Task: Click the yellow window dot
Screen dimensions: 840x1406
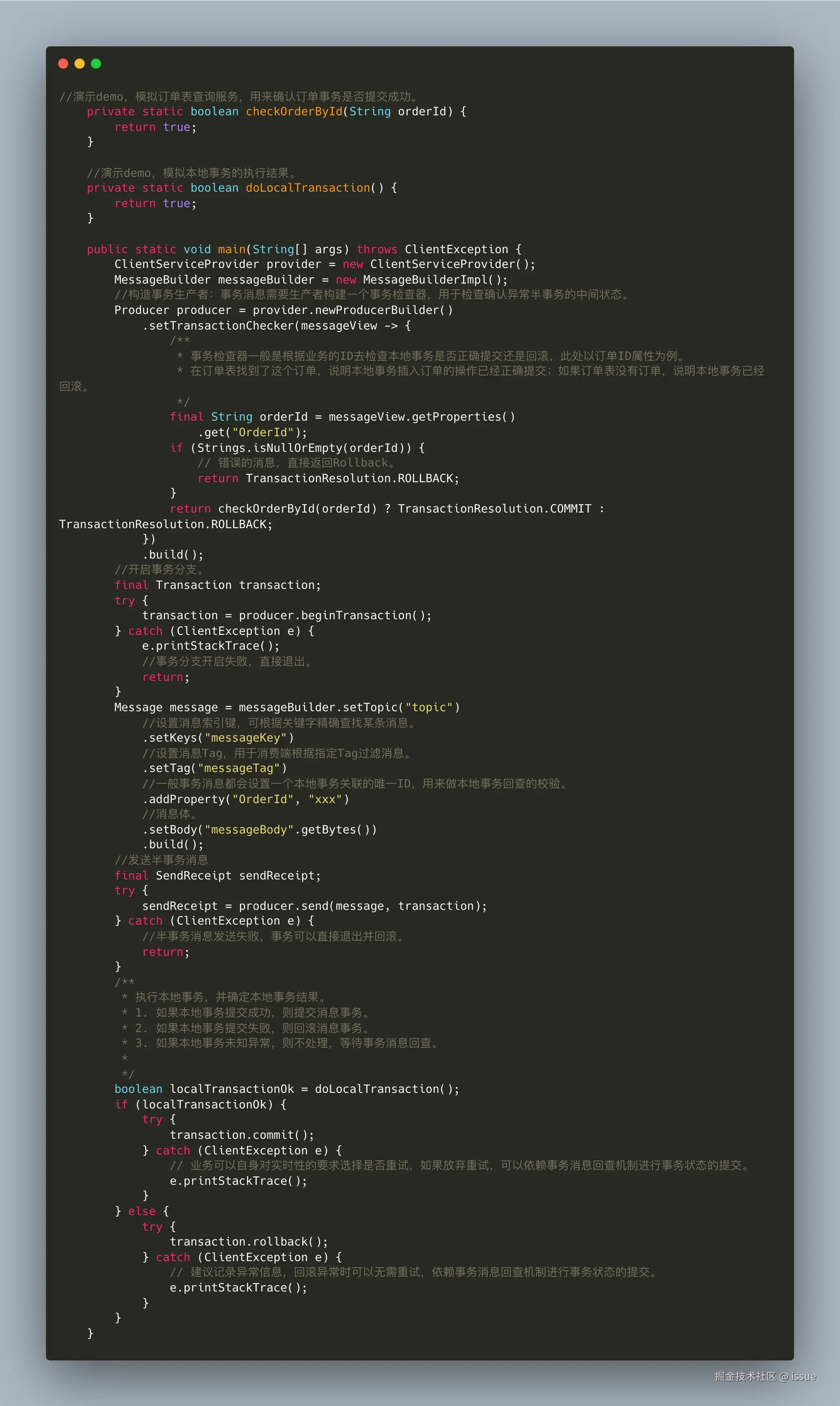Action: [x=80, y=64]
